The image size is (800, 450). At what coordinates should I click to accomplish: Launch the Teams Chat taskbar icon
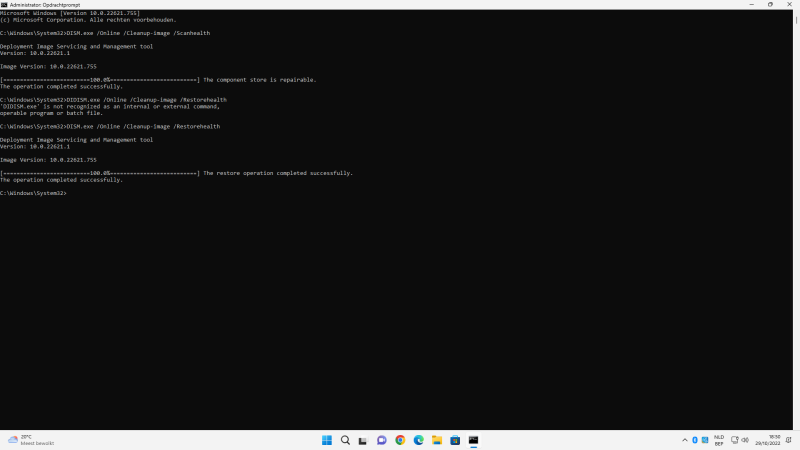coord(381,440)
